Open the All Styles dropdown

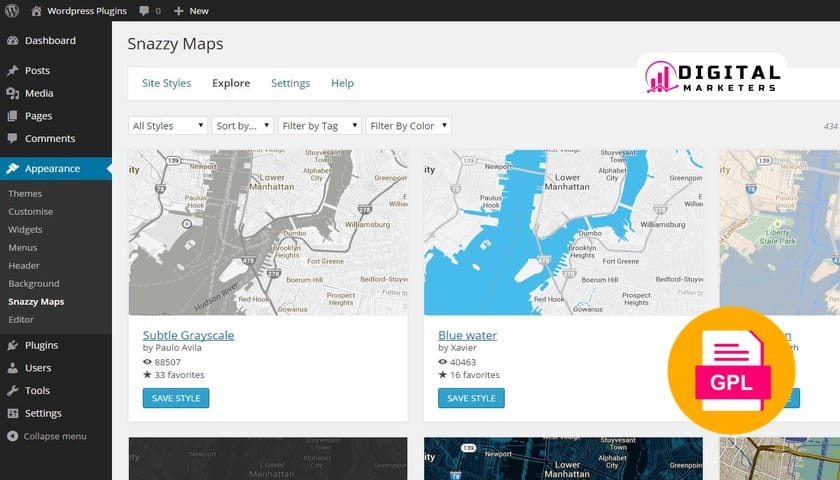pyautogui.click(x=168, y=126)
